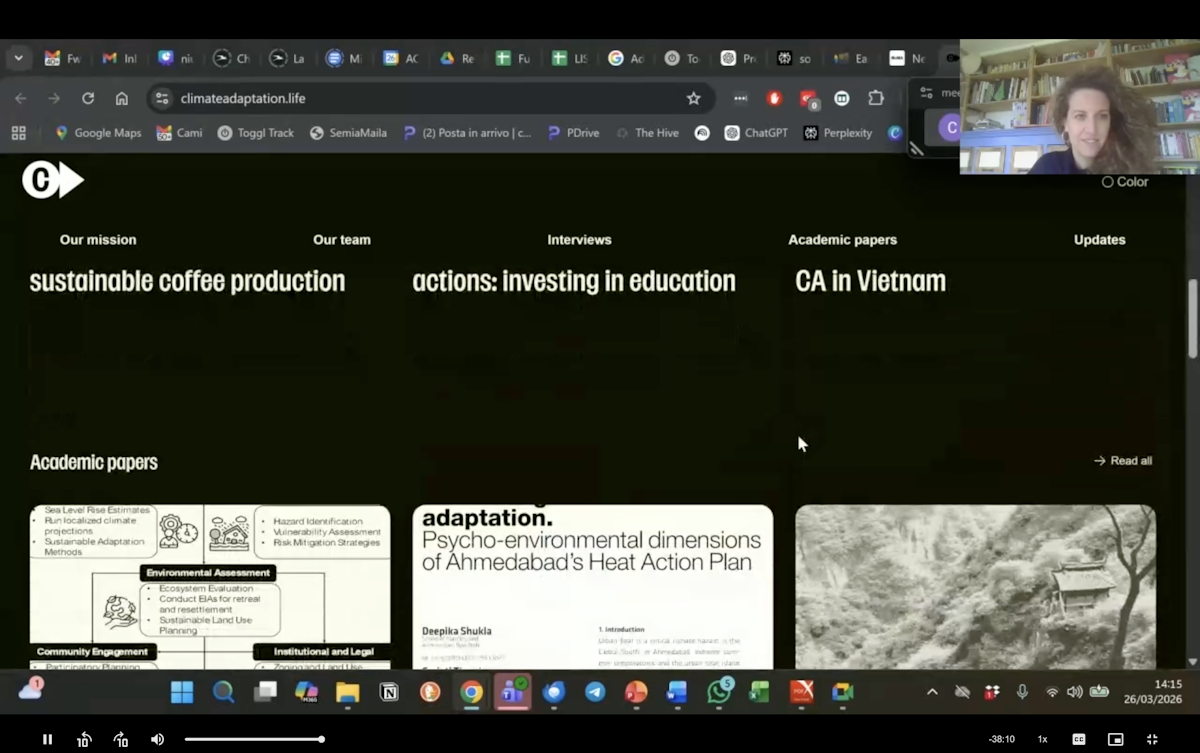
Task: Open Telegram from the taskbar
Action: click(595, 692)
